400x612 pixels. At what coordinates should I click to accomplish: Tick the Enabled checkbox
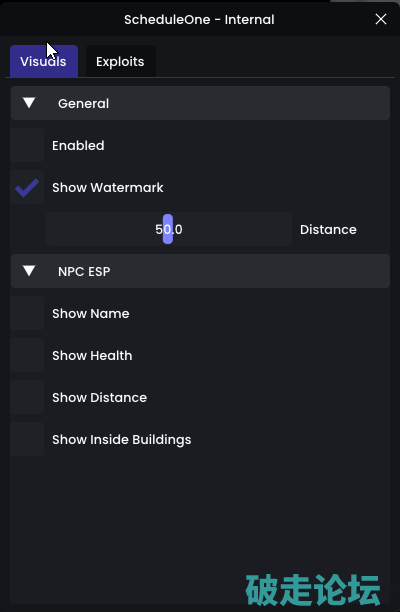click(27, 145)
